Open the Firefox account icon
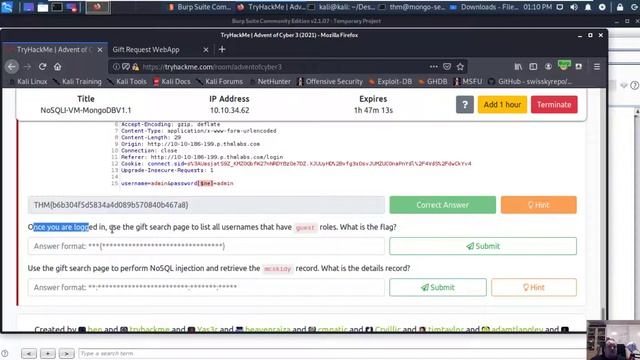 point(548,67)
